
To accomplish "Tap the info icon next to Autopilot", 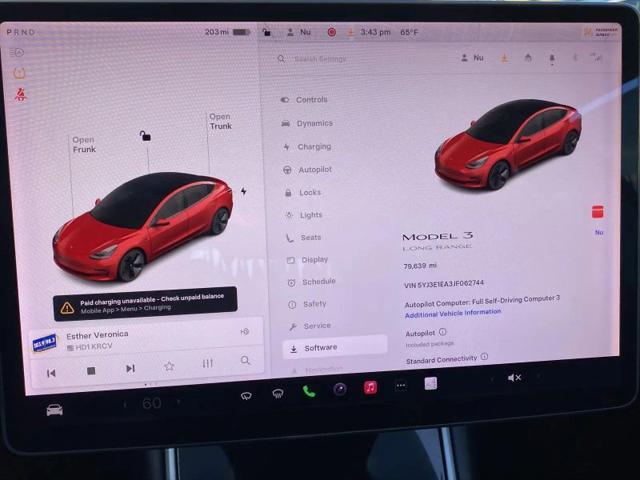I will click(442, 332).
